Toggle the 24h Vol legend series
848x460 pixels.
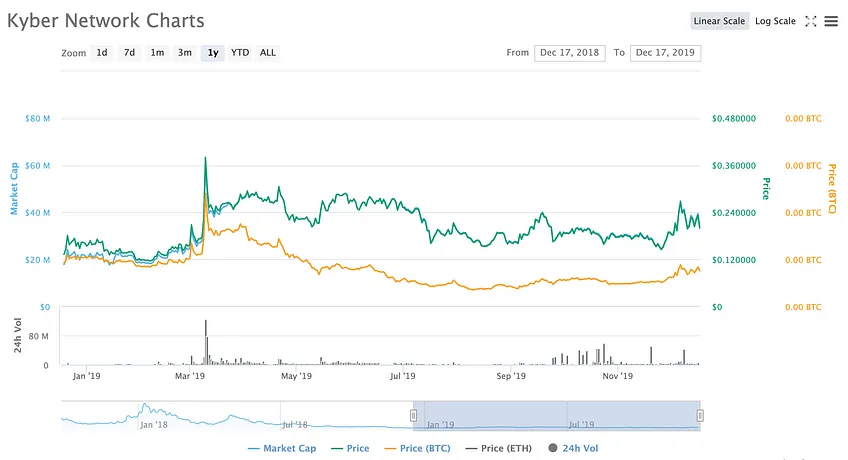[x=573, y=448]
